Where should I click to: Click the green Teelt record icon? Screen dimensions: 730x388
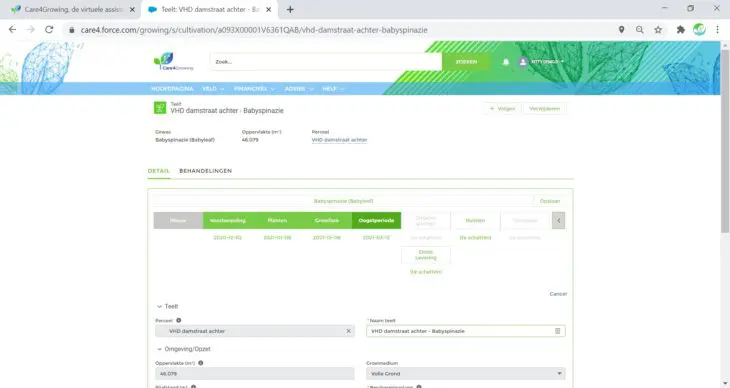(x=160, y=108)
